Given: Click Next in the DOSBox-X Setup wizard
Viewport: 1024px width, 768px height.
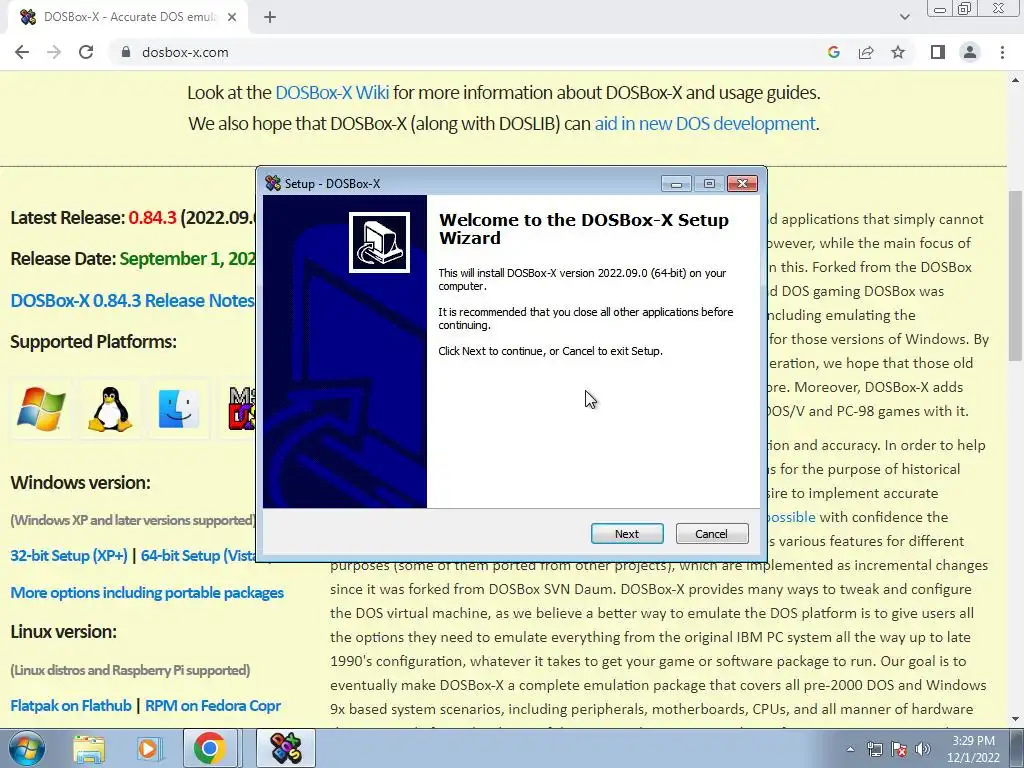Looking at the screenshot, I should (627, 534).
